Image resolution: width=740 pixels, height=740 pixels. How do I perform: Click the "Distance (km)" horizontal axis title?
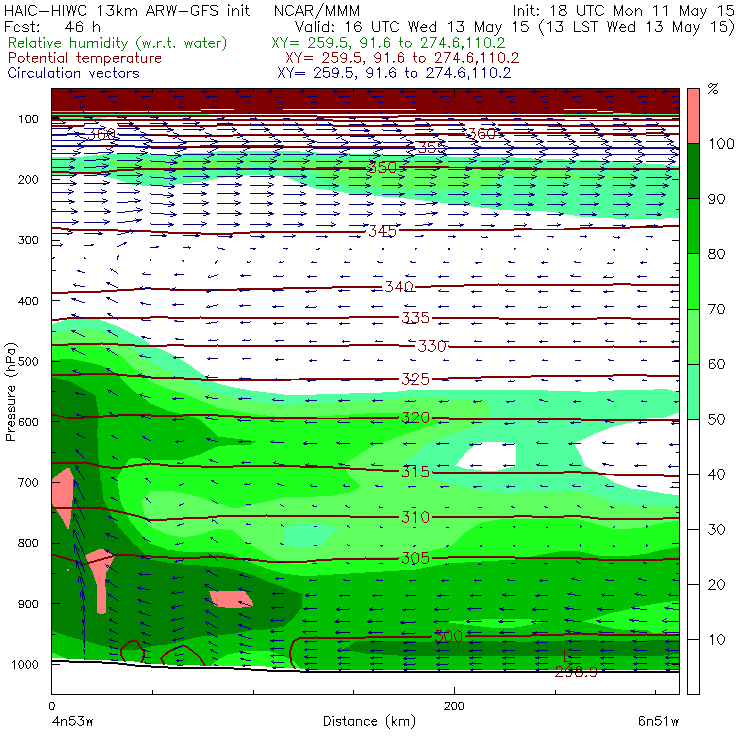(x=370, y=721)
